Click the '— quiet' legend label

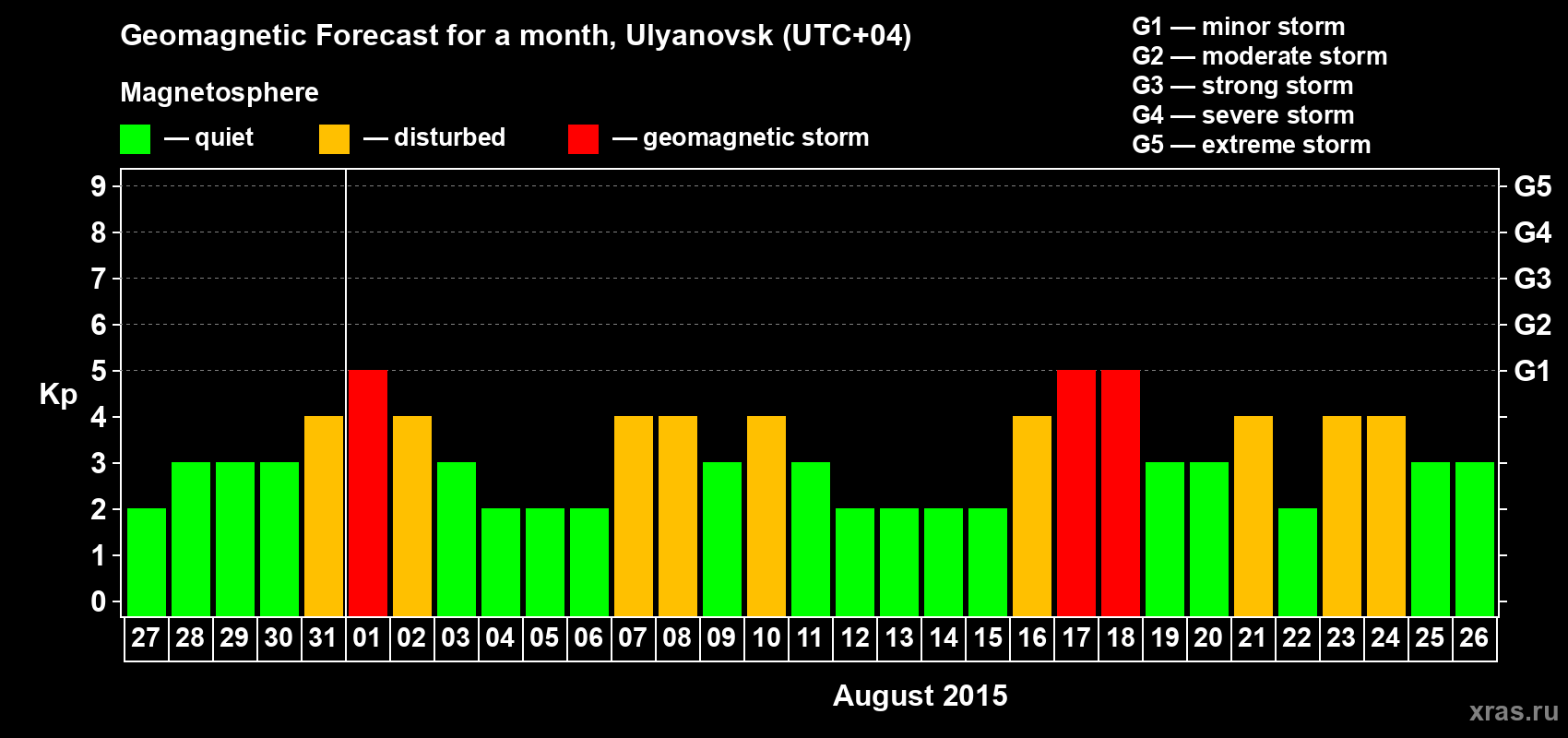[208, 138]
